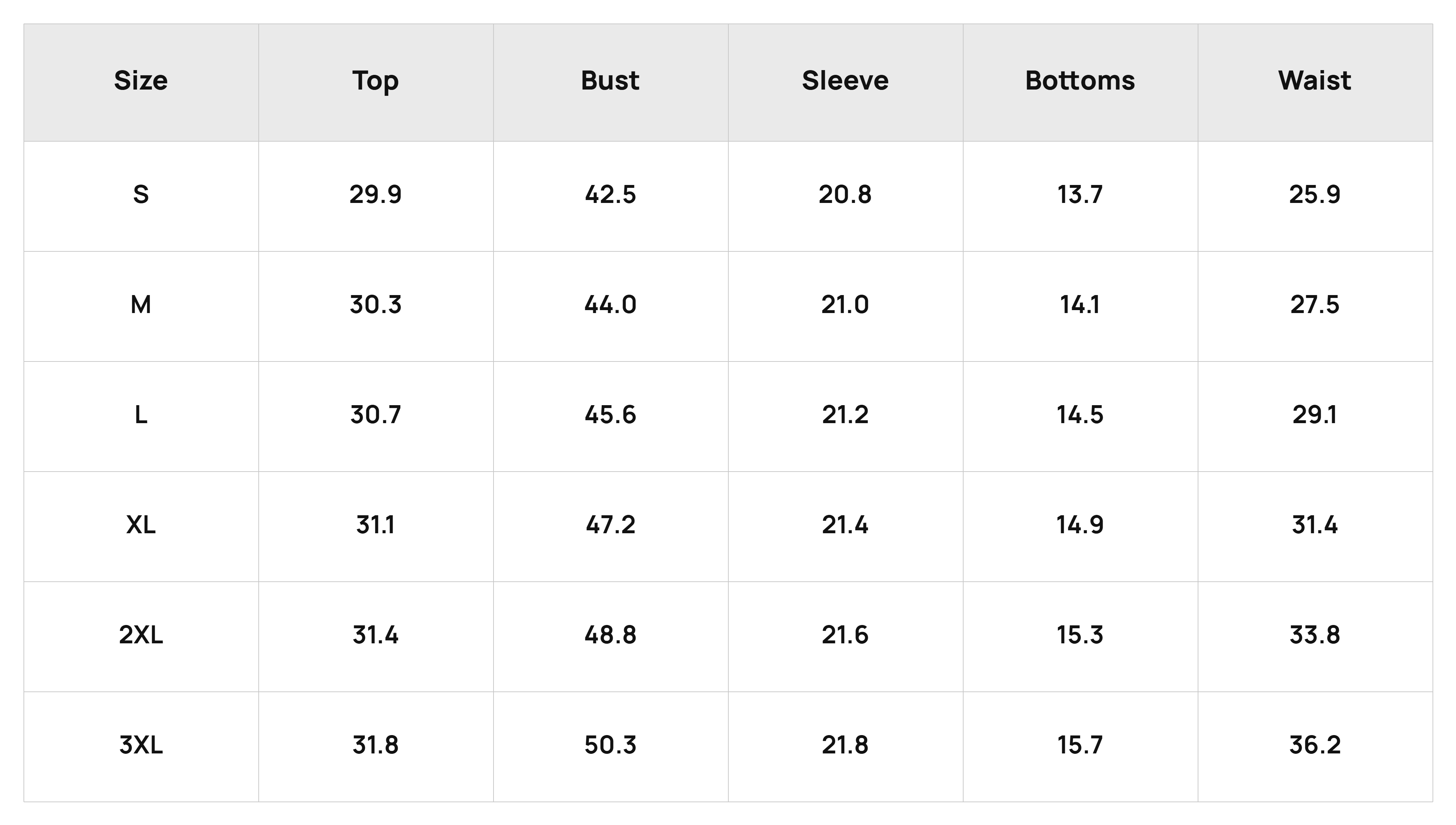This screenshot has width=1456, height=825.
Task: Click the 29.9 top value for S
Action: pyautogui.click(x=376, y=195)
